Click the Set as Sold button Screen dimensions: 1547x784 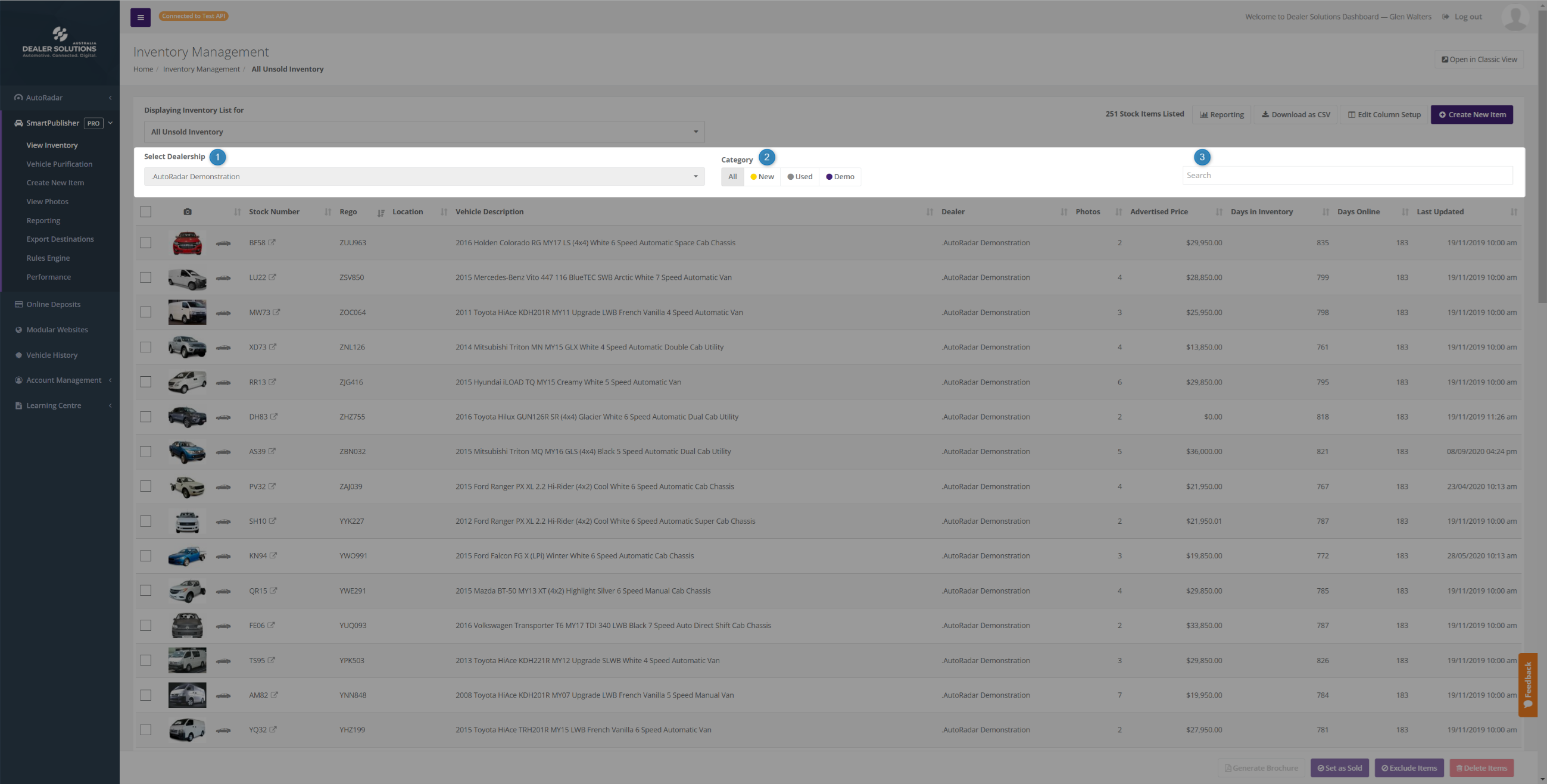coord(1340,769)
